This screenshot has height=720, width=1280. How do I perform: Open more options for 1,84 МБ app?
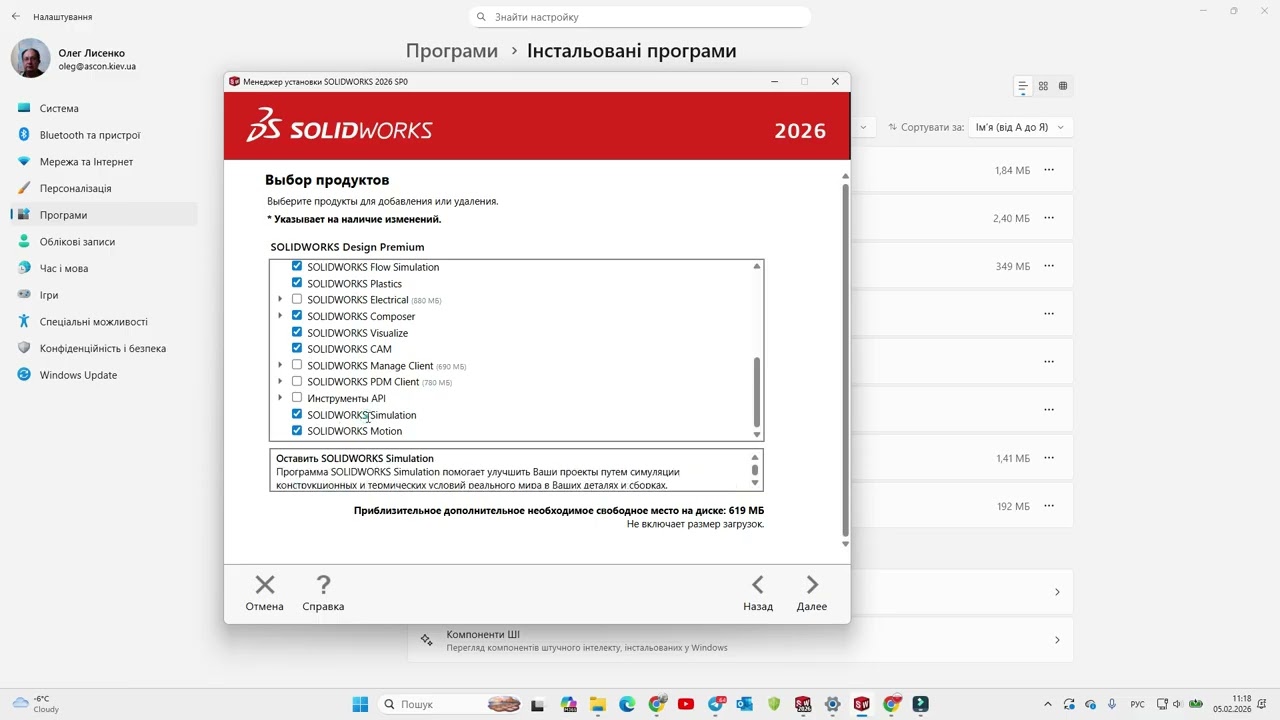(x=1049, y=170)
